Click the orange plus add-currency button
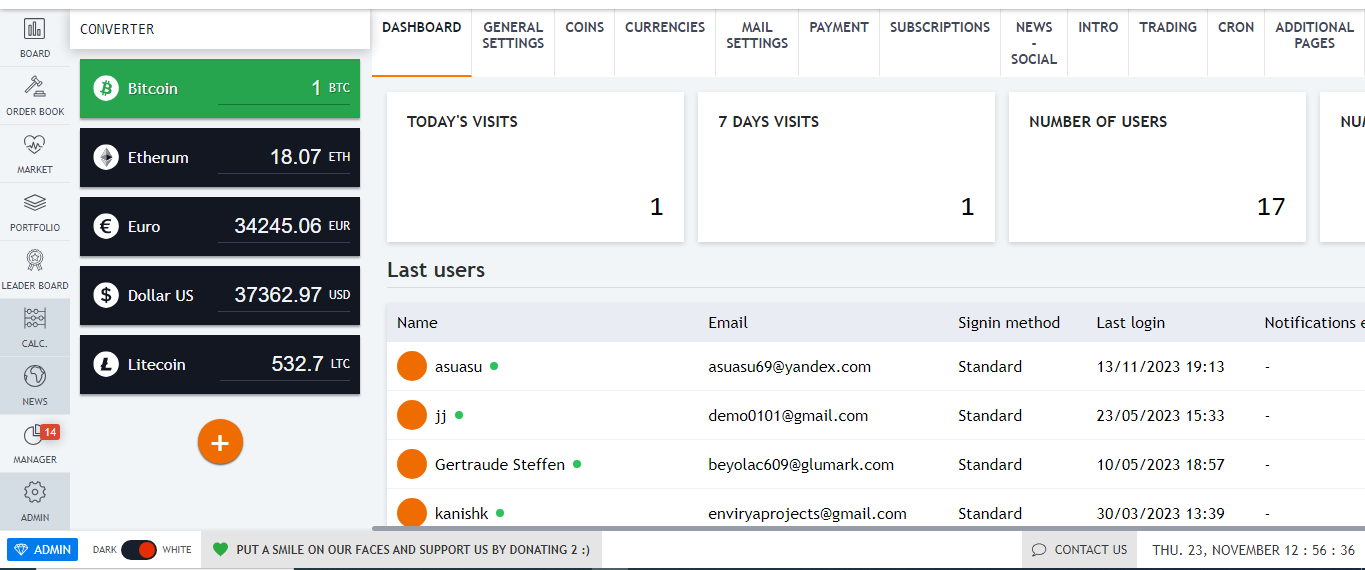The height and width of the screenshot is (570, 1365). point(220,442)
